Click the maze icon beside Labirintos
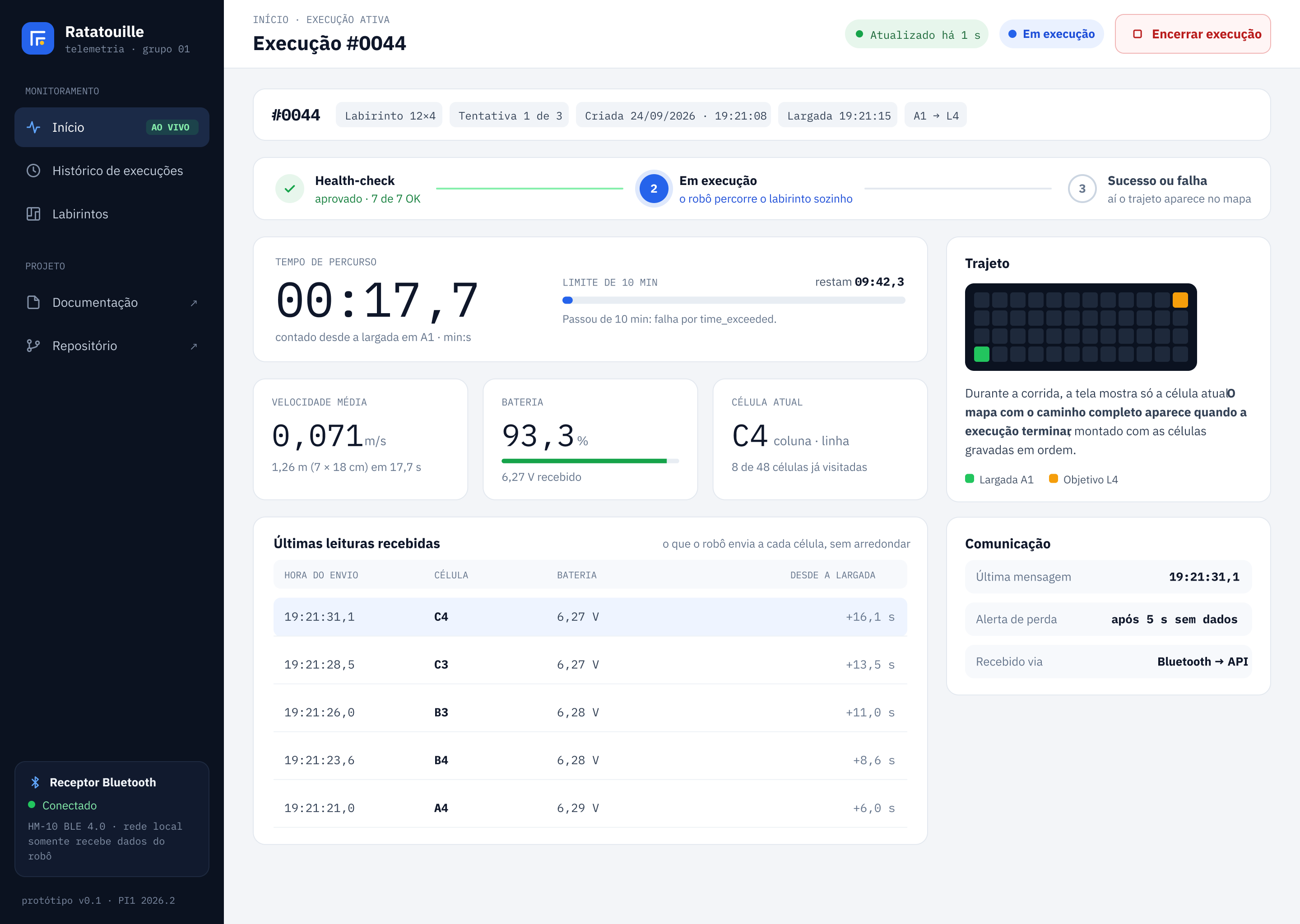Screen dimensions: 1300x924 pos(33,214)
